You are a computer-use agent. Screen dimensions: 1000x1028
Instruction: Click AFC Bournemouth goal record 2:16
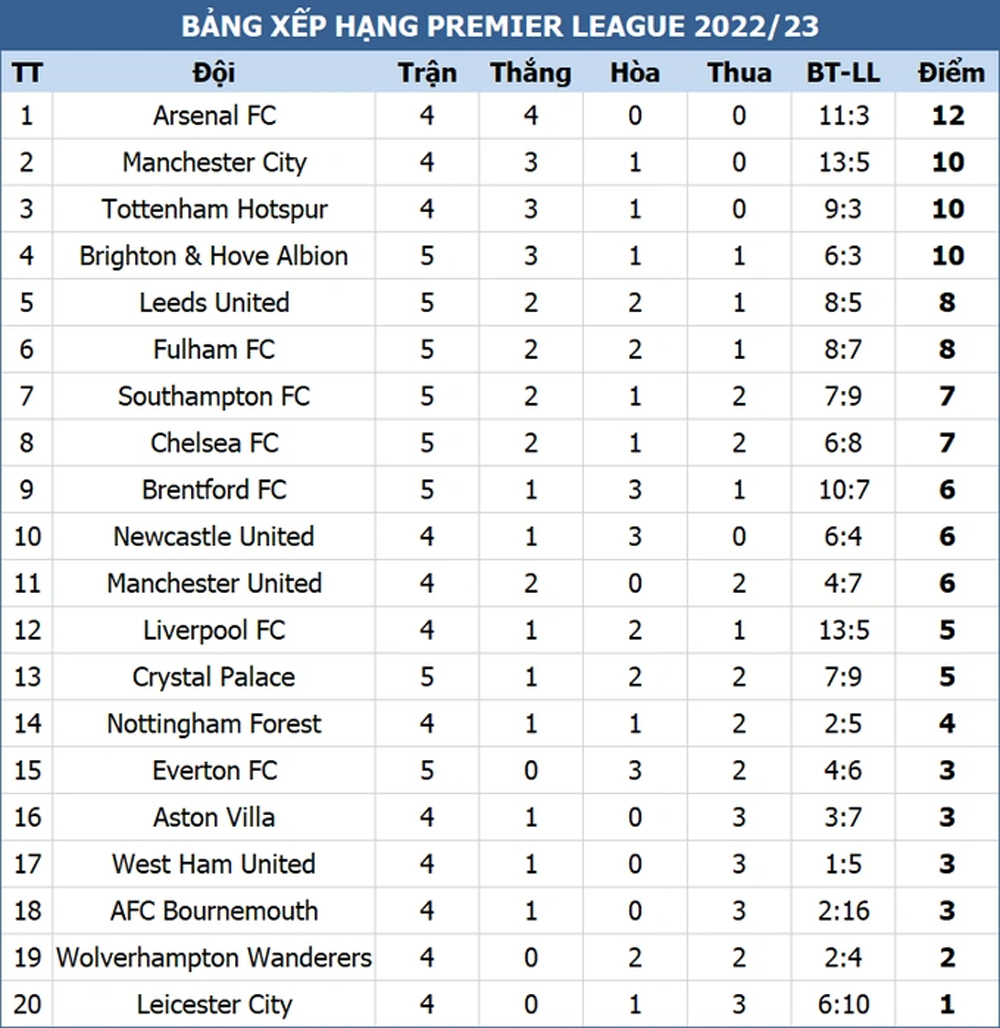(x=844, y=911)
